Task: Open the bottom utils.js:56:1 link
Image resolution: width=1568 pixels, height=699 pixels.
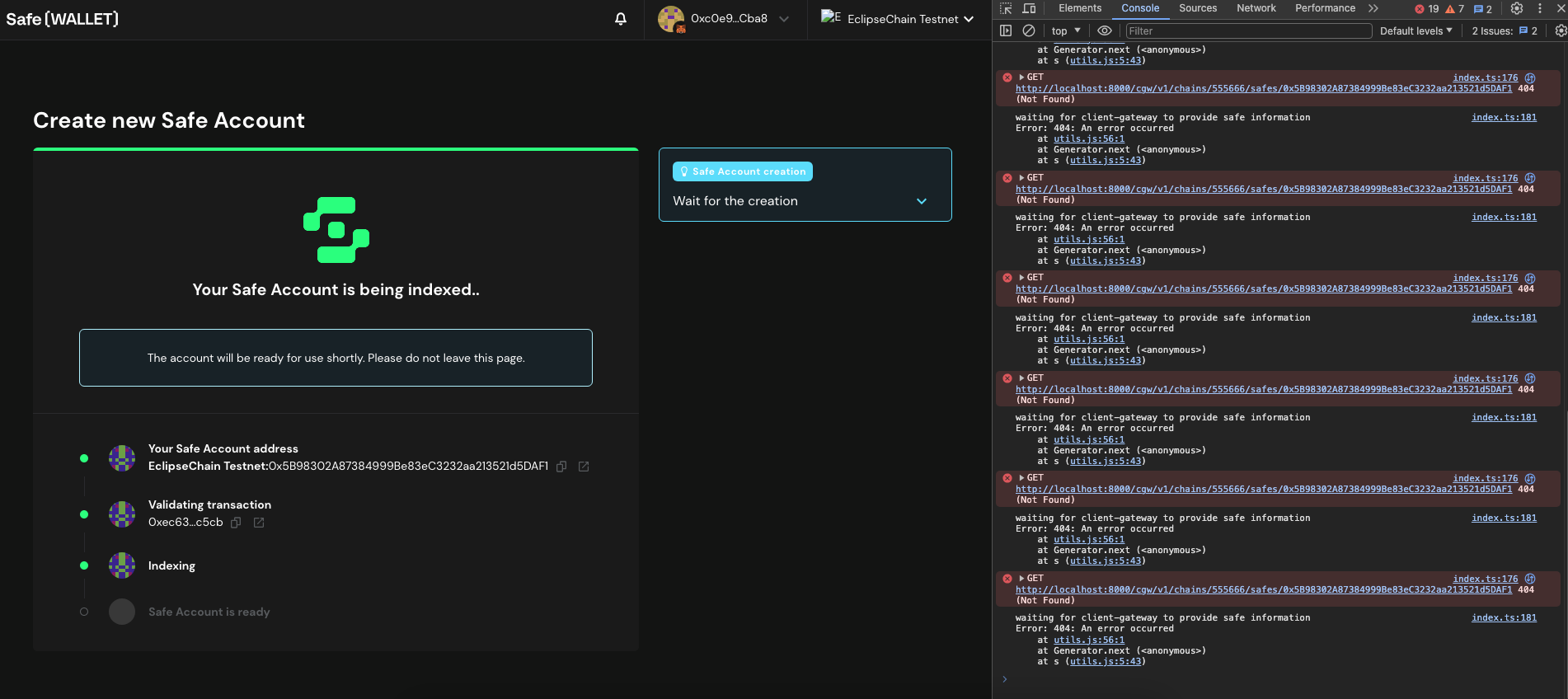Action: pos(1088,640)
